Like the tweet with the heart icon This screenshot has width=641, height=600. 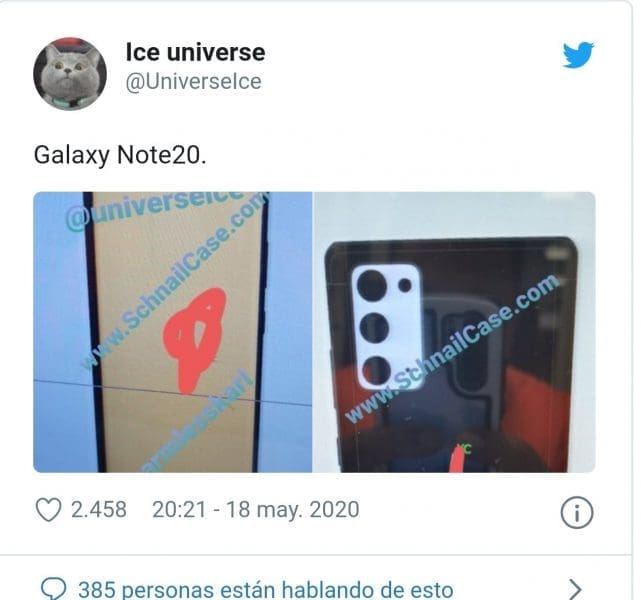[49, 509]
